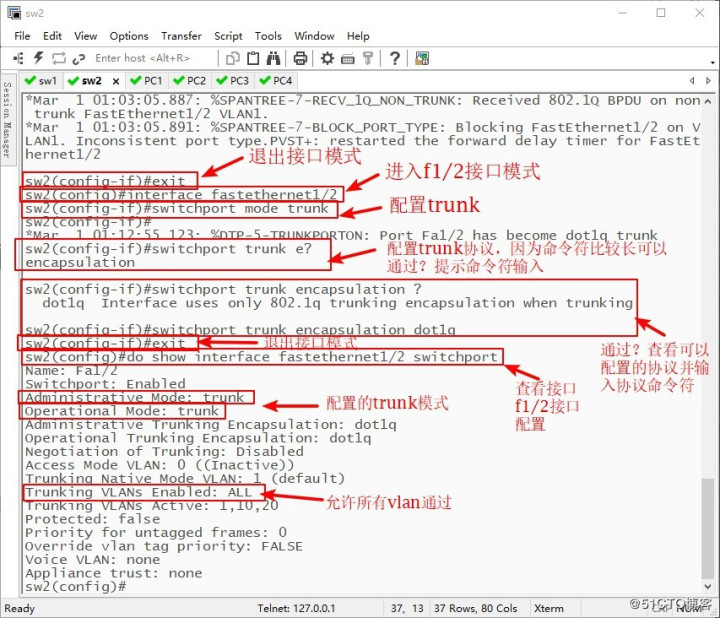Open the toolbar overflow arrow
The height and width of the screenshot is (618, 720).
coord(712,62)
